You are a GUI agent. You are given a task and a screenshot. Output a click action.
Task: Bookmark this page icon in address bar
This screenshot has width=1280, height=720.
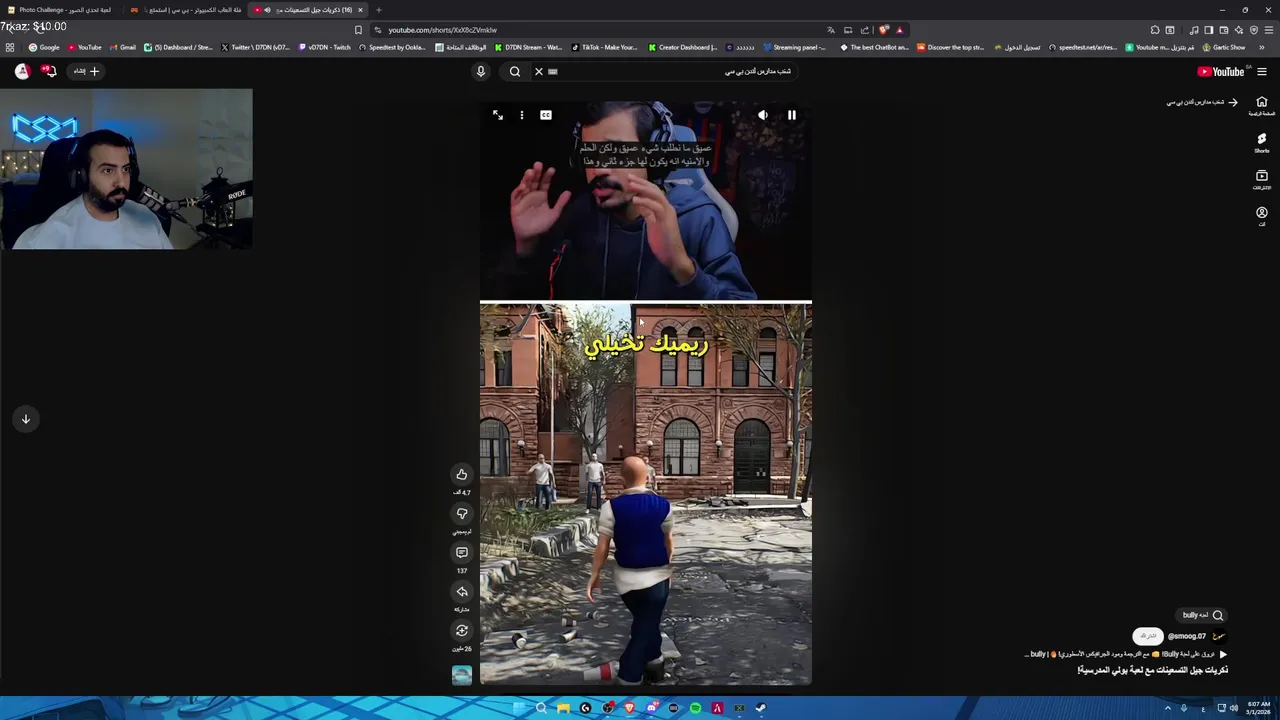[x=358, y=30]
